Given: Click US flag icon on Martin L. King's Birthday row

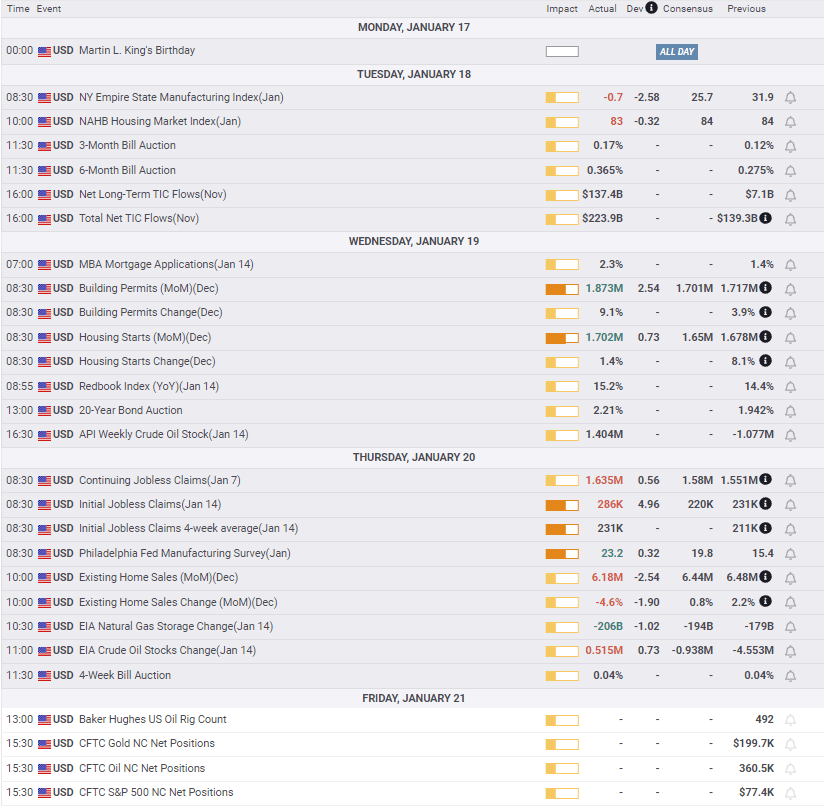Looking at the screenshot, I should [x=45, y=51].
